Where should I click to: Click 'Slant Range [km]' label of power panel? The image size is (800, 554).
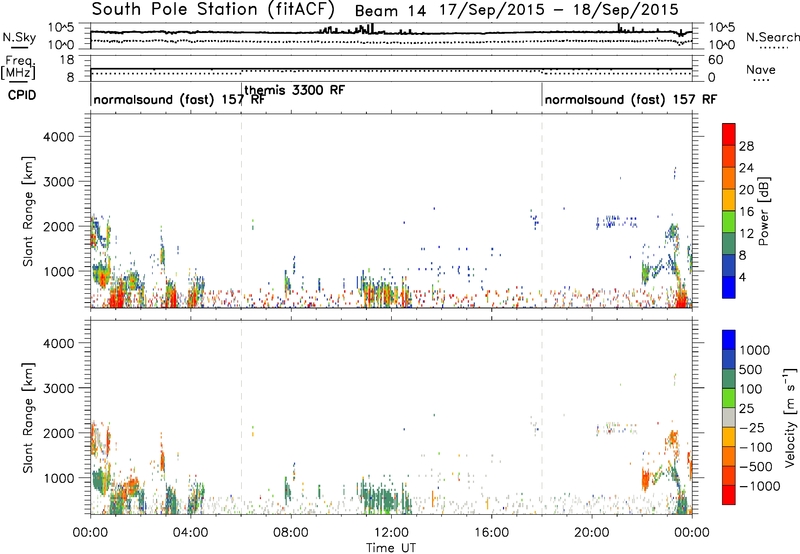coord(28,211)
